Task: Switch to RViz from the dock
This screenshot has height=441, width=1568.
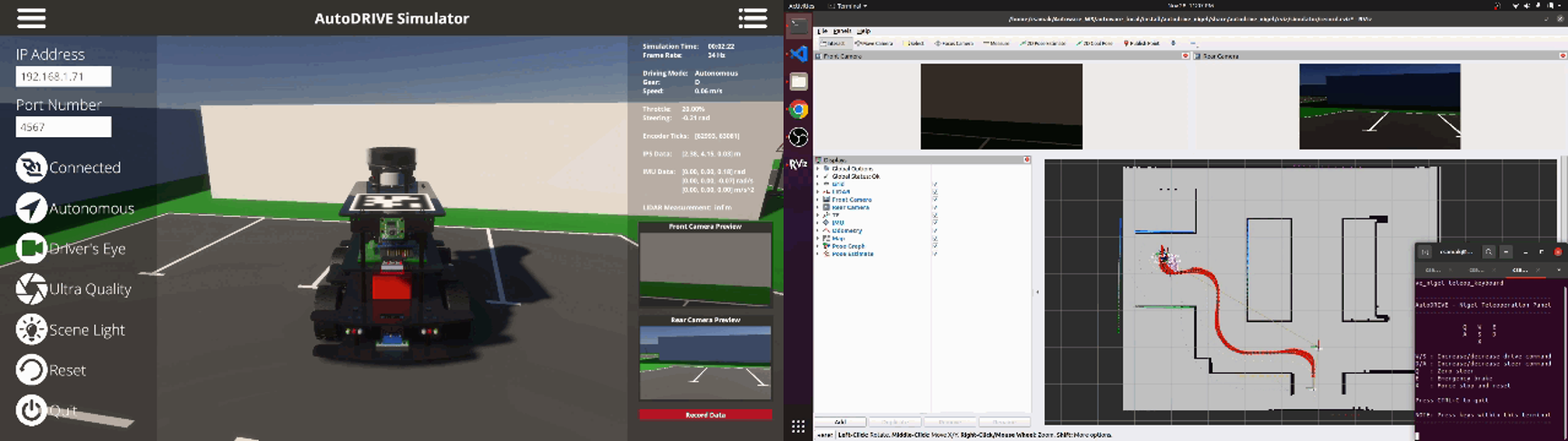Action: [798, 164]
